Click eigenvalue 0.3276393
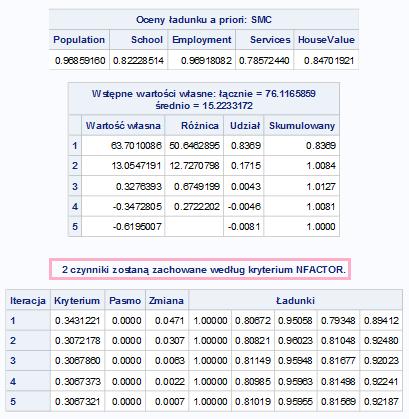 pos(139,186)
